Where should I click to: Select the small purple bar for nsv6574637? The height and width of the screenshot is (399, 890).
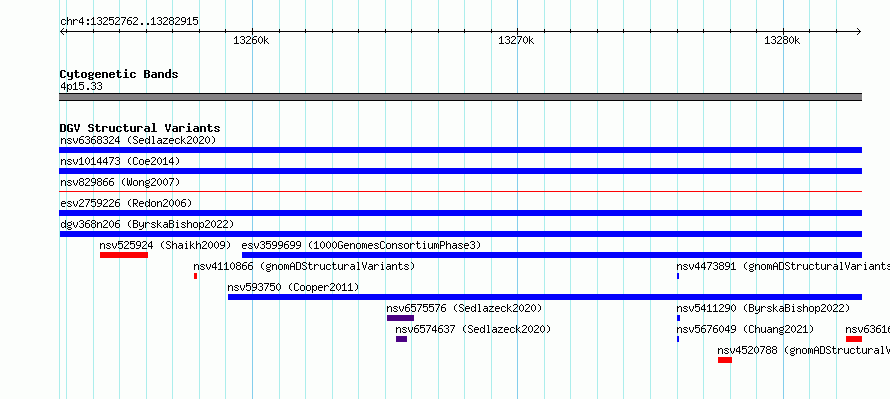[x=401, y=339]
